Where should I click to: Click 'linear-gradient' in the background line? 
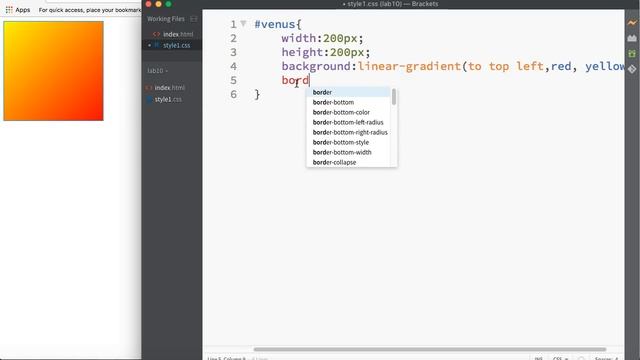409,66
